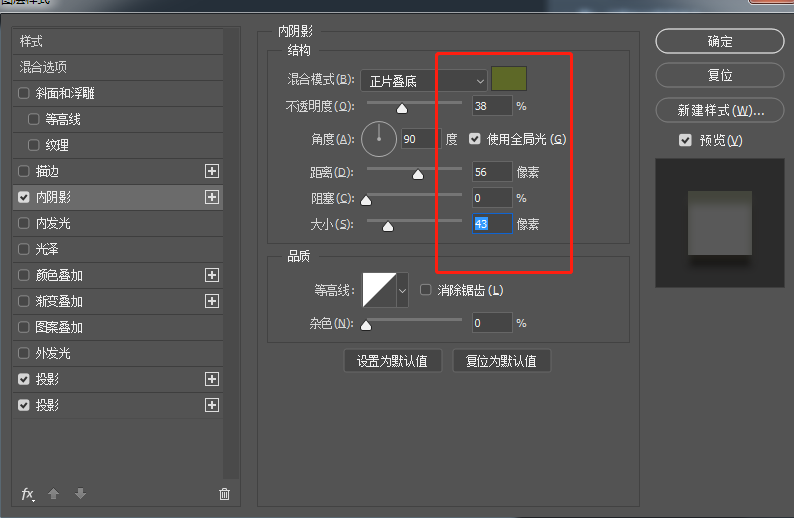Image resolution: width=794 pixels, height=518 pixels.
Task: Enable 图案叠加 checkbox
Action: [x=24, y=327]
